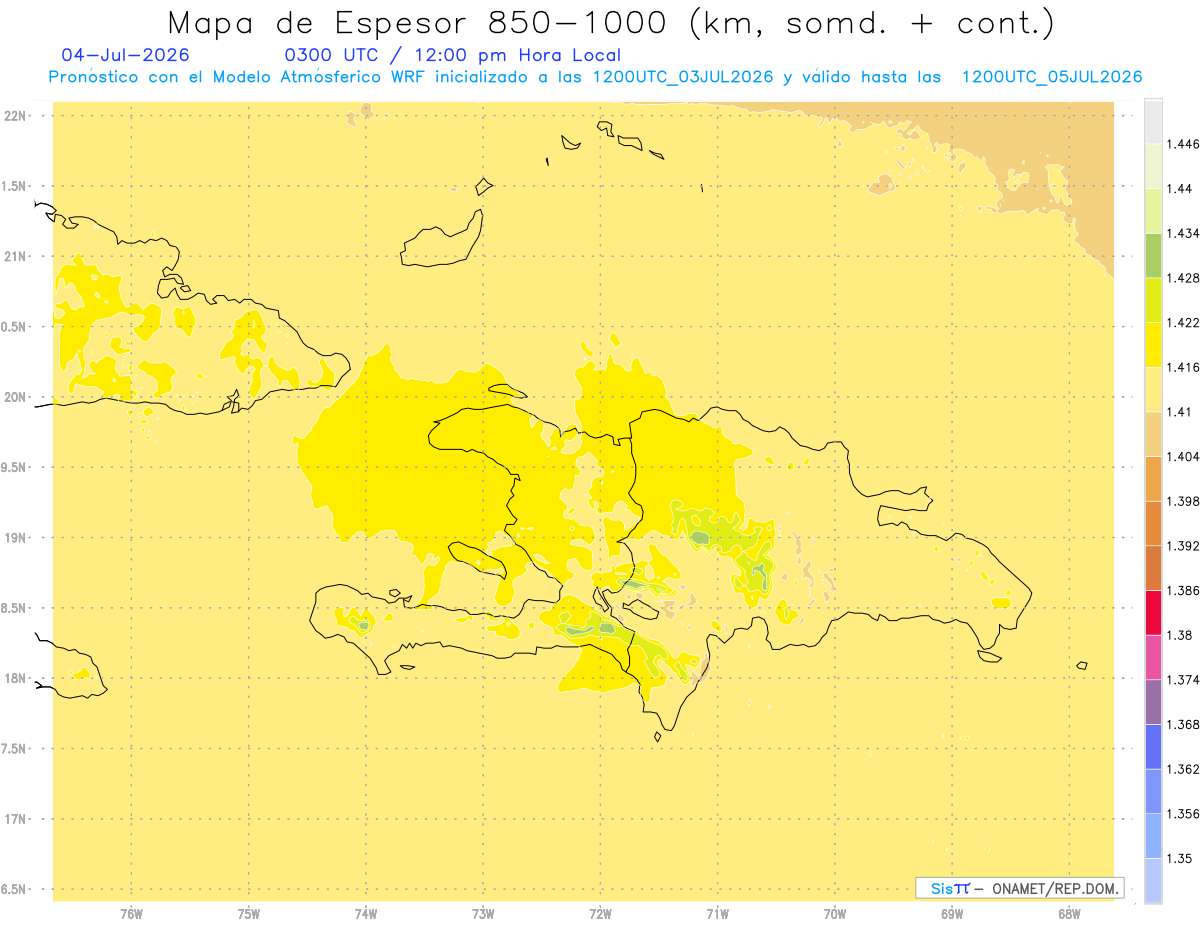Click the legend value "1.386"
The image size is (1200, 927).
click(1183, 590)
